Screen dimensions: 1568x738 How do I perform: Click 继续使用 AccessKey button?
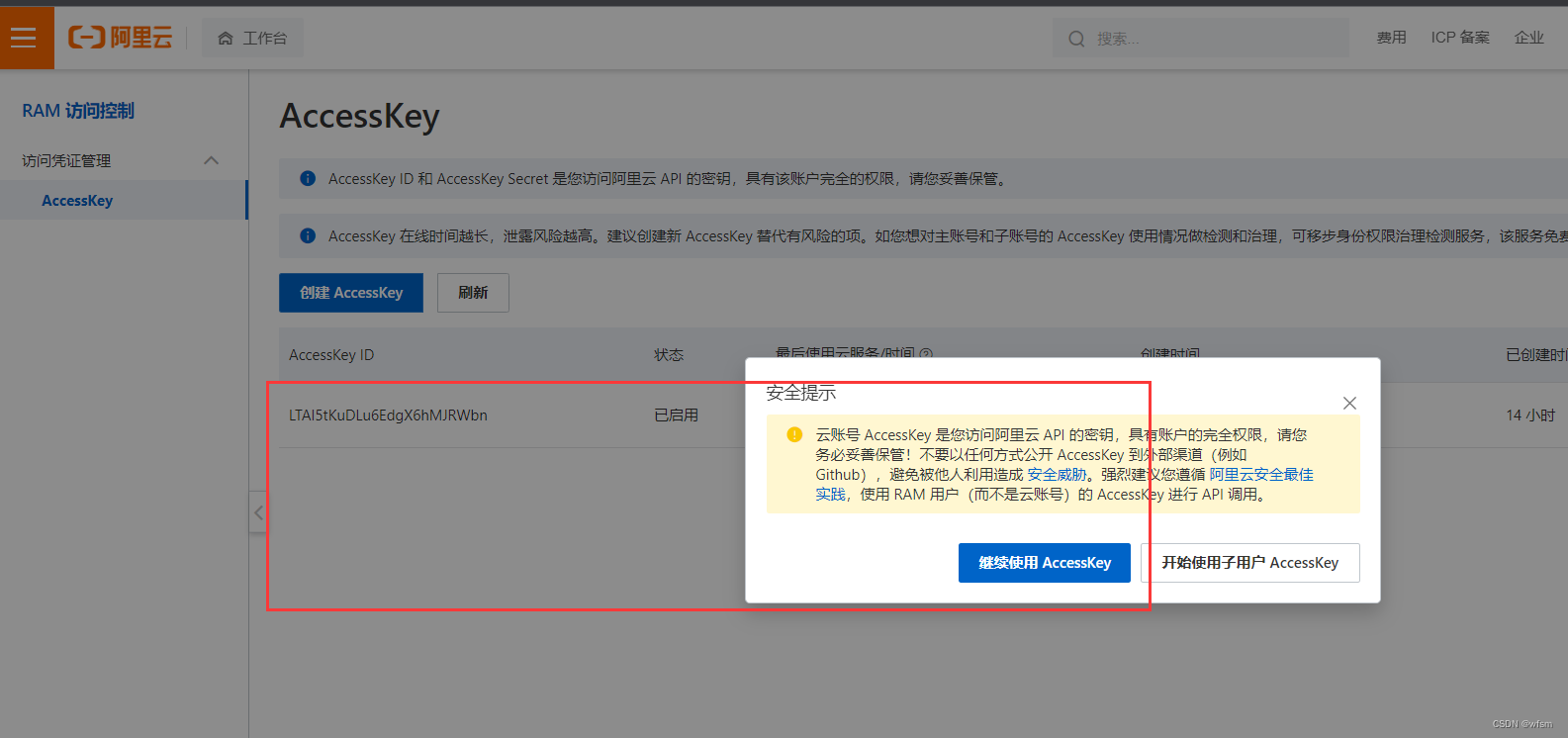1045,563
